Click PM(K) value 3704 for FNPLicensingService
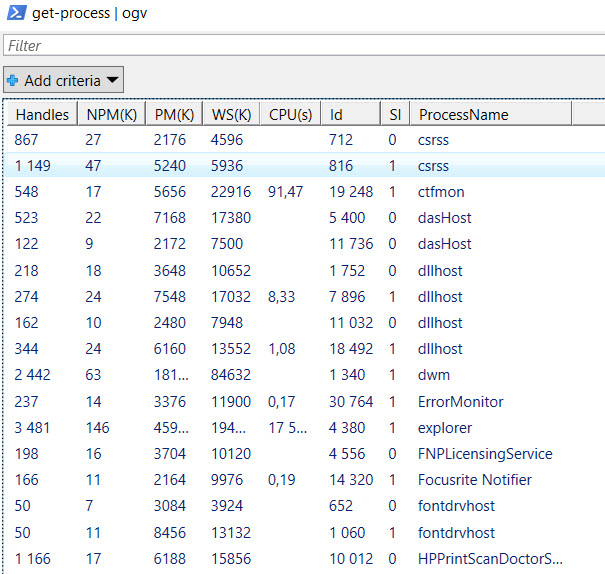 pos(170,454)
